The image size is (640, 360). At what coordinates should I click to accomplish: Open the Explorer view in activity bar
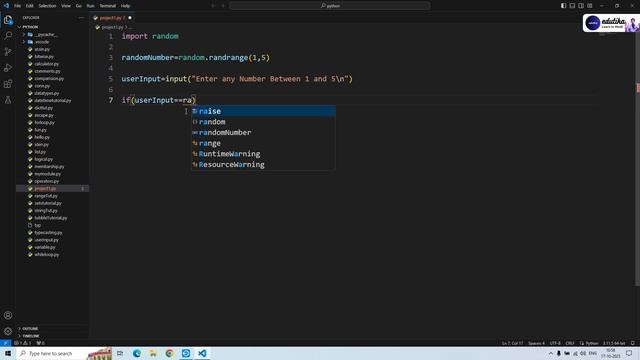click(x=8, y=20)
